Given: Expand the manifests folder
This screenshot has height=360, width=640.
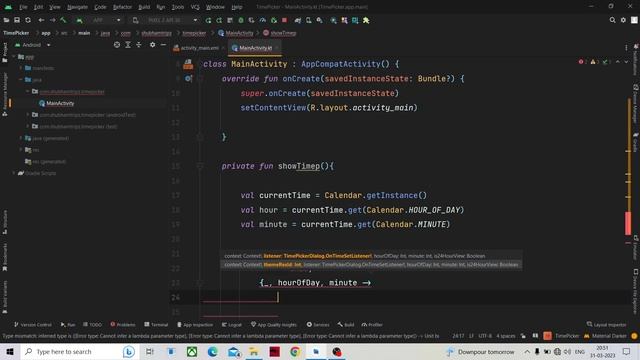Looking at the screenshot, I should (21, 68).
